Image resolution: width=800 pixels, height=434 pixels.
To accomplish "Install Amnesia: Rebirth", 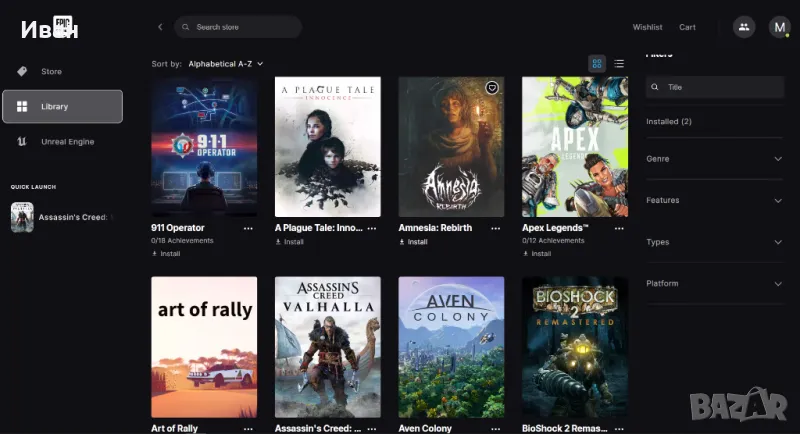I will (413, 242).
